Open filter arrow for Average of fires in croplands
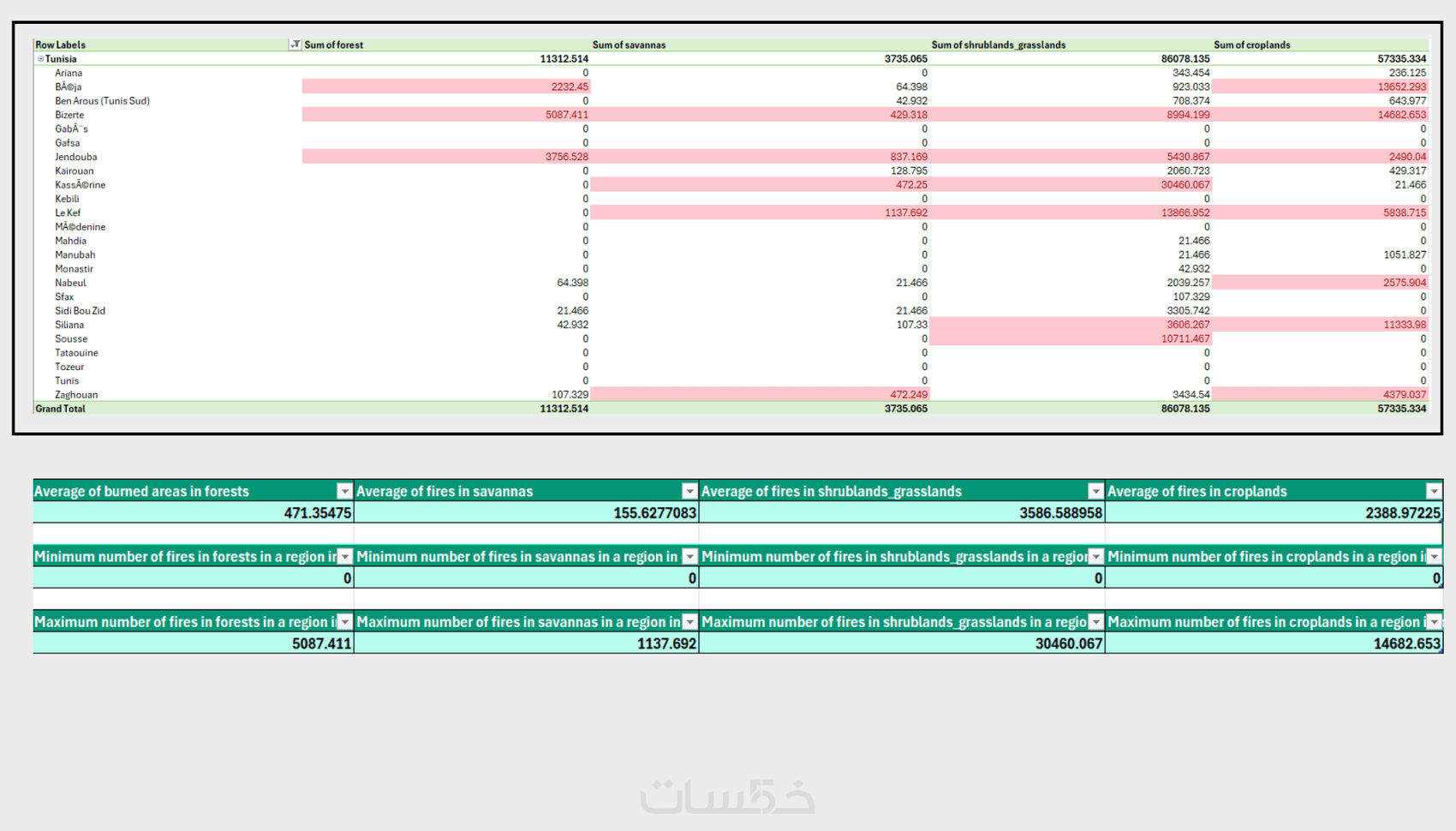This screenshot has width=1456, height=831. tap(1434, 491)
